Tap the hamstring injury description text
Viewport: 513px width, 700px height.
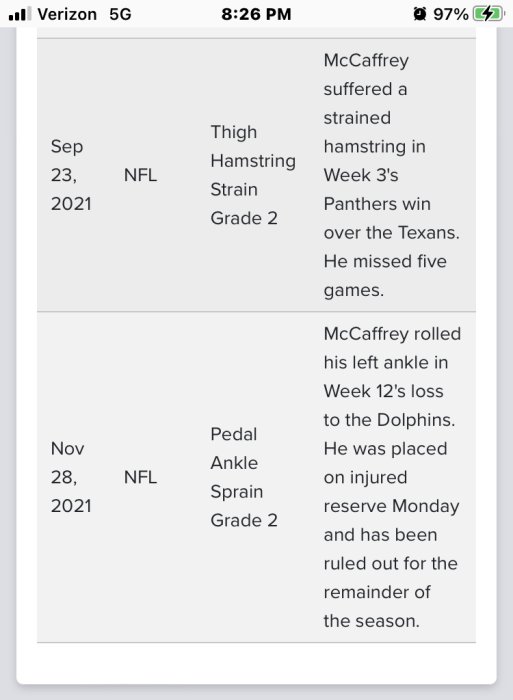tap(392, 175)
